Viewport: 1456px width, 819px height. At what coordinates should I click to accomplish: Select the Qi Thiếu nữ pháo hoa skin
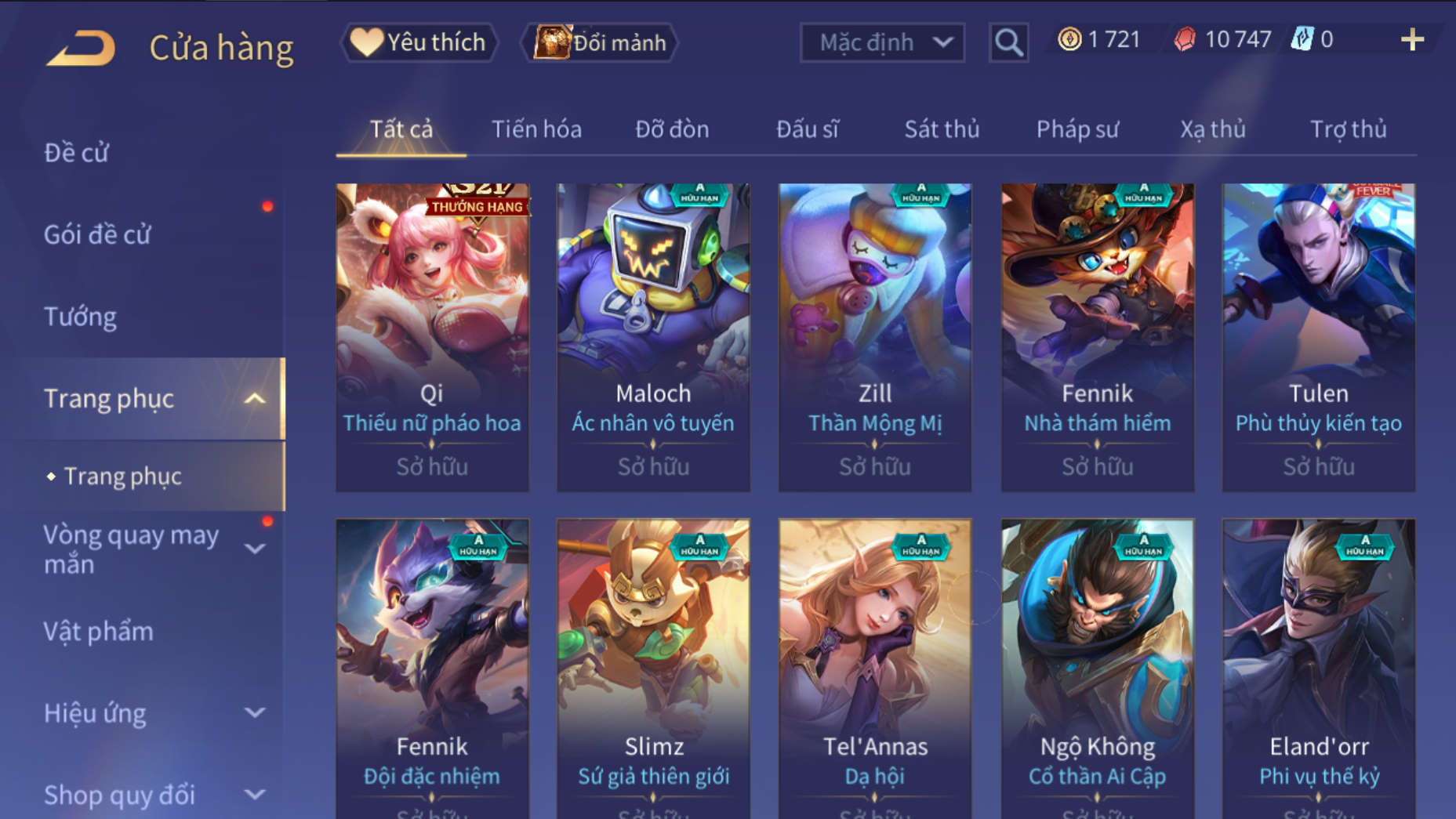(x=432, y=338)
